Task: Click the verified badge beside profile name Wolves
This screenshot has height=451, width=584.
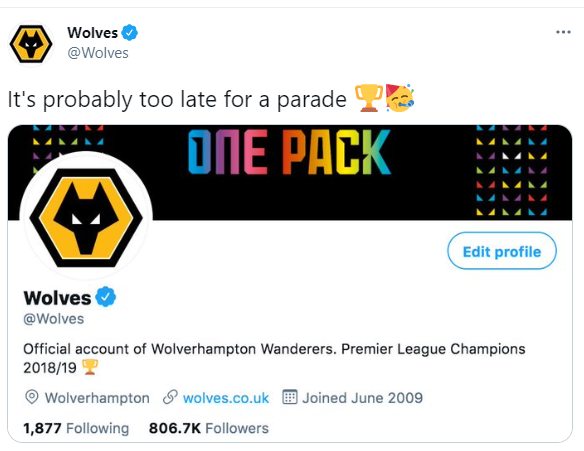Action: [x=106, y=297]
